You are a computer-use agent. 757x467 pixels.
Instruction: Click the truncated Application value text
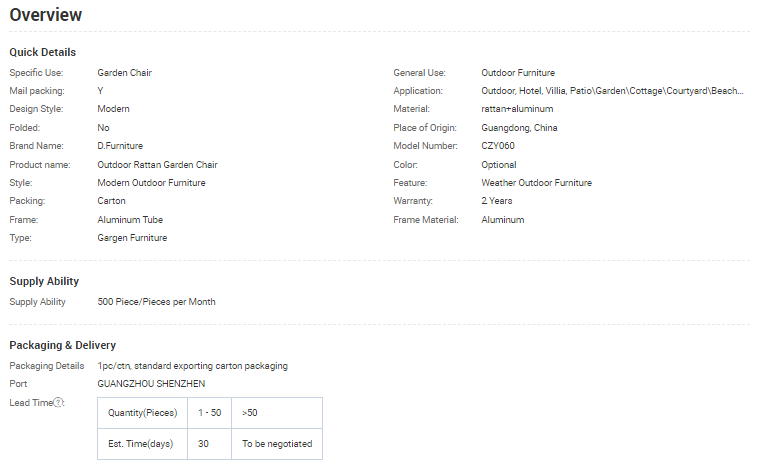coord(612,91)
